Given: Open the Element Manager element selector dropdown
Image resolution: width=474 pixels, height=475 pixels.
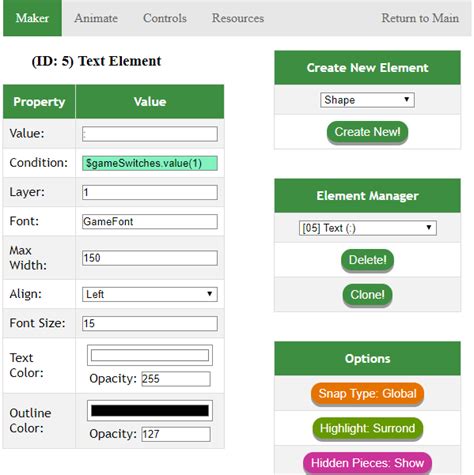Looking at the screenshot, I should point(367,228).
